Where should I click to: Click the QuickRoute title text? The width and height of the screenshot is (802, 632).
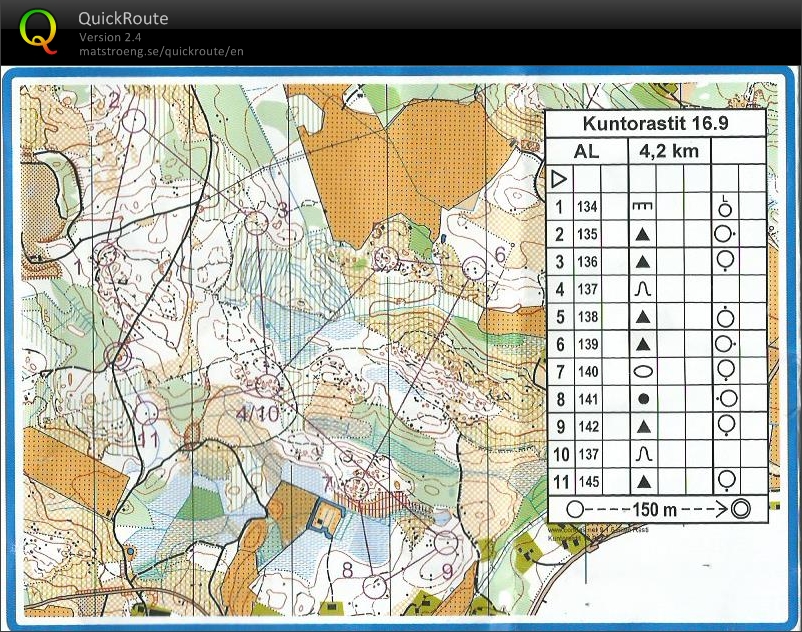click(123, 19)
